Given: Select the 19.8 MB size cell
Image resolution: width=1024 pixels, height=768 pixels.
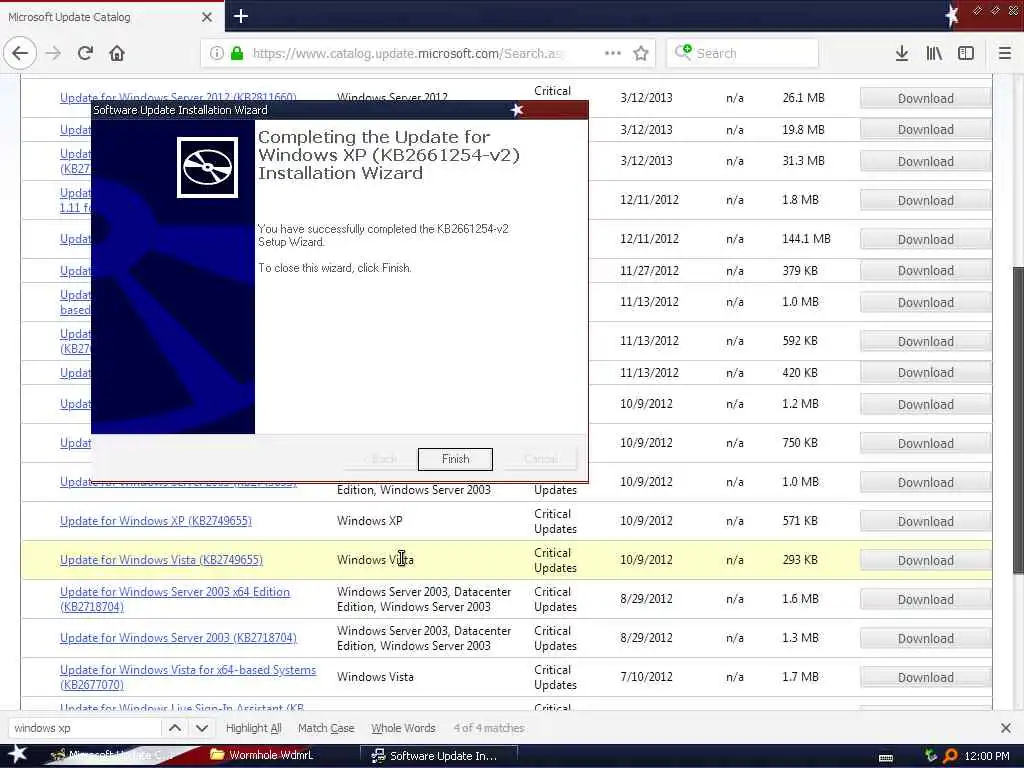Looking at the screenshot, I should pos(803,129).
